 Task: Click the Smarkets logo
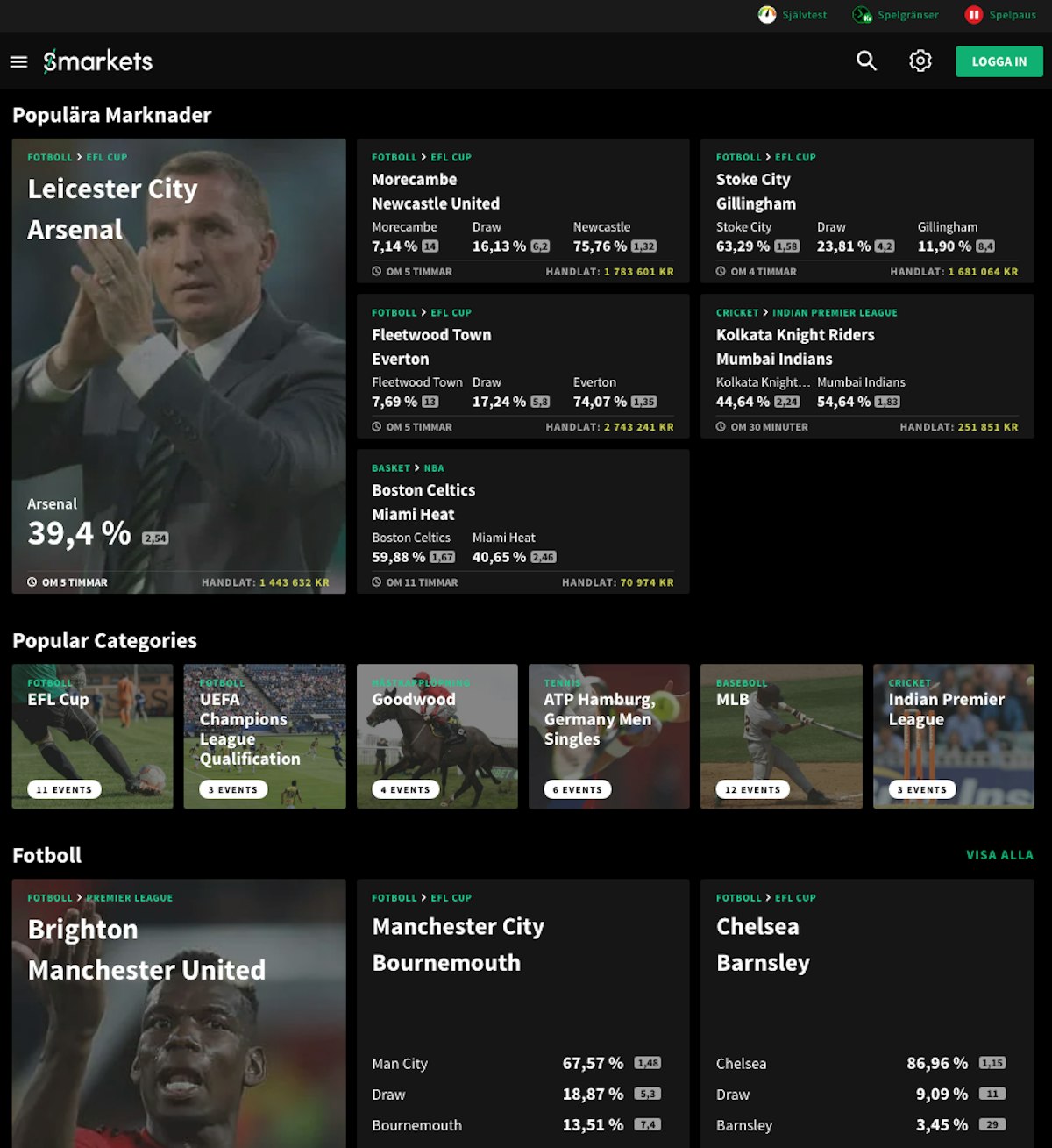pos(98,61)
